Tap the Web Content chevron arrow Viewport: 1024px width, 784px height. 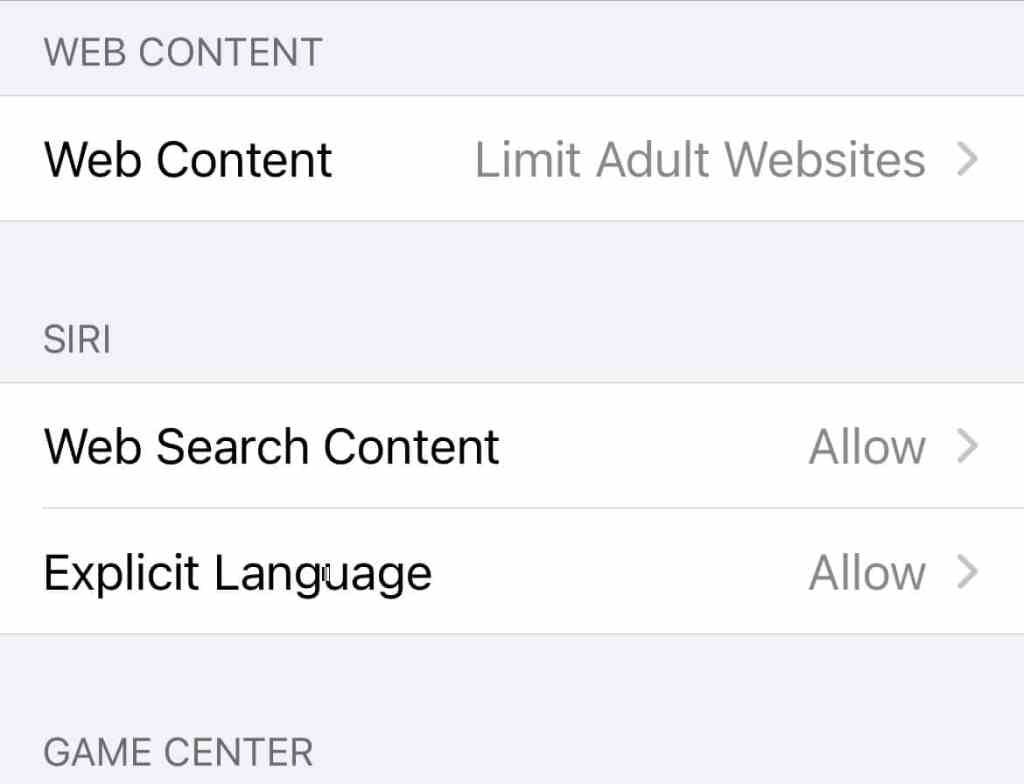[x=966, y=159]
